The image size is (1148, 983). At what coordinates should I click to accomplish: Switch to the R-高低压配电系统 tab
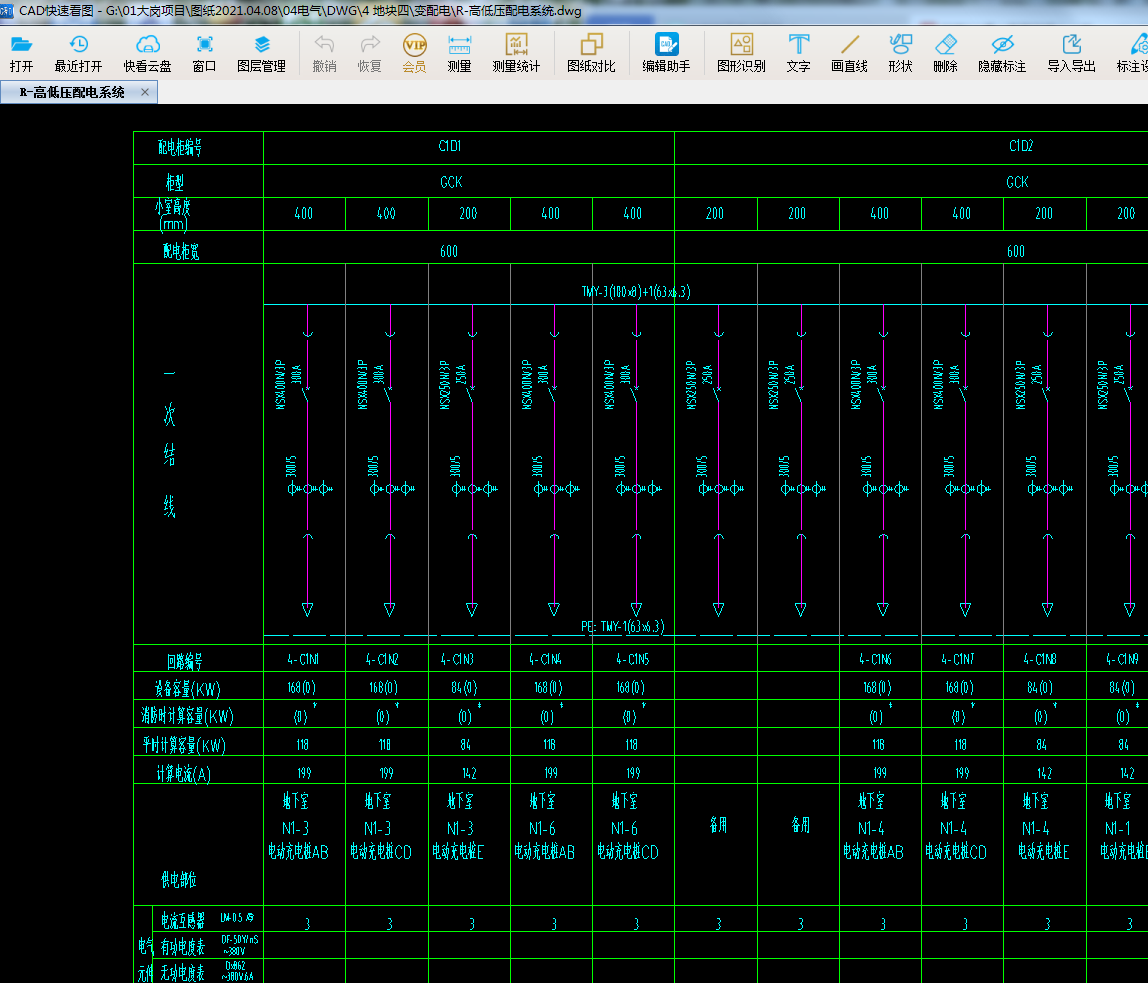(x=72, y=92)
